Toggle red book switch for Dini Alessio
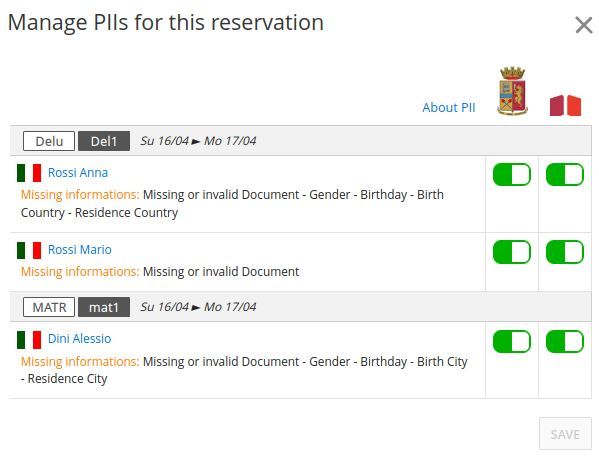Viewport: 599px width, 458px height. (x=565, y=341)
